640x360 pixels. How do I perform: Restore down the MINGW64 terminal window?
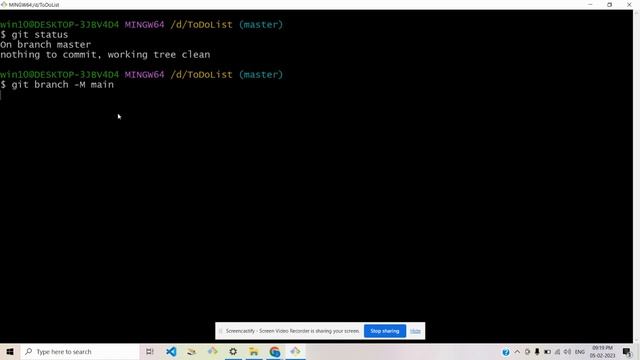pyautogui.click(x=609, y=4)
